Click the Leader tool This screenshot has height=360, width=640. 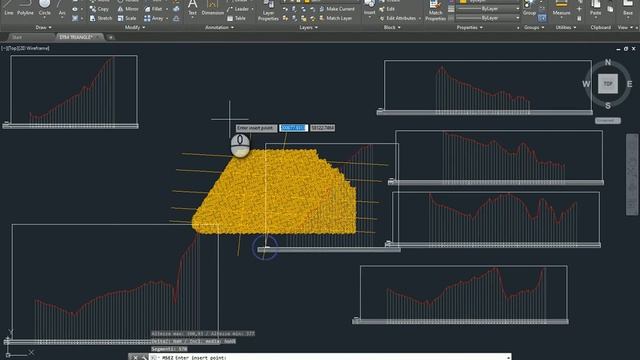[238, 9]
